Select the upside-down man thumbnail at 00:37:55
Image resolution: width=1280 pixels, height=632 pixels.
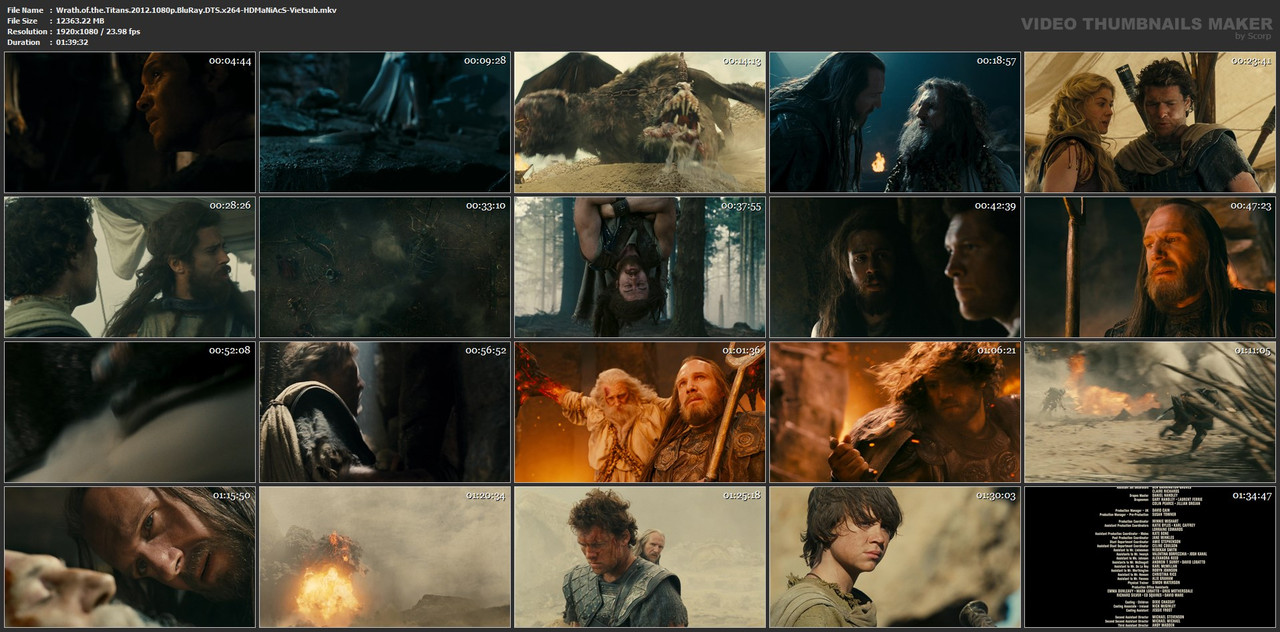640,267
